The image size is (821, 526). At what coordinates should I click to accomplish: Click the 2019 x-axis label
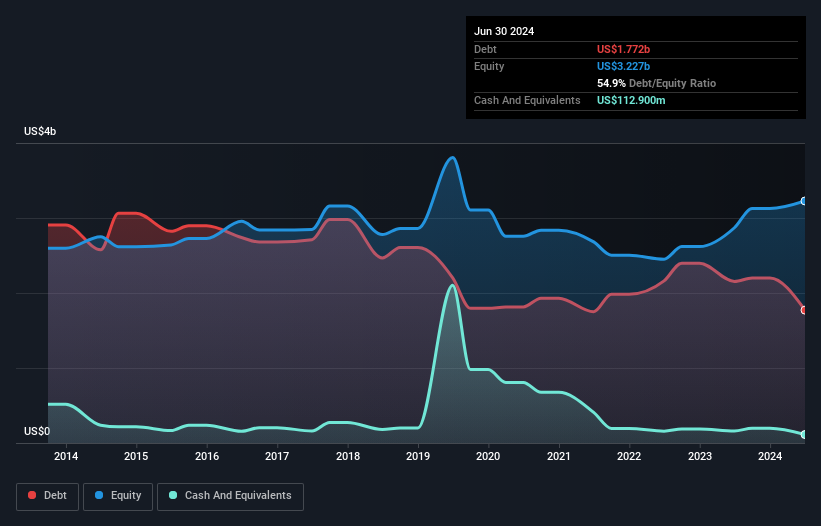418,456
